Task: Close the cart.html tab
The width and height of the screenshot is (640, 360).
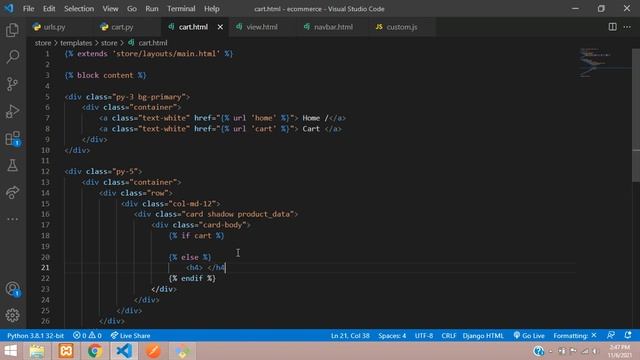Action: tap(220, 27)
